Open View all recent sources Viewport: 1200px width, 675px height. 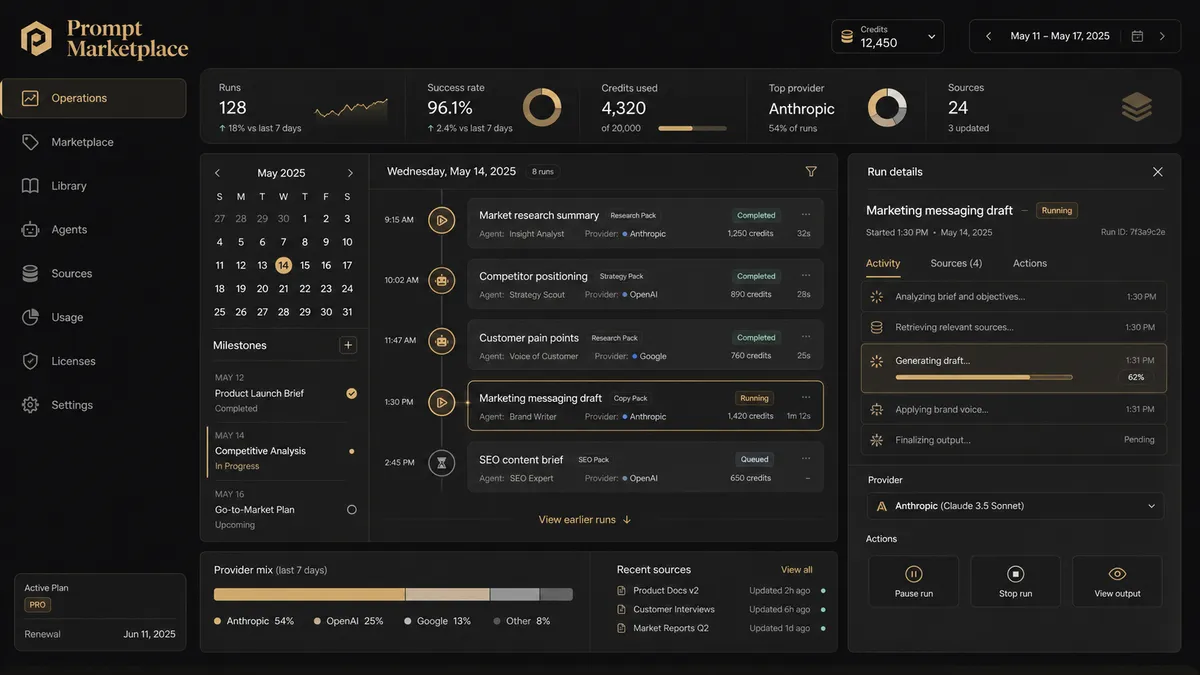click(797, 570)
